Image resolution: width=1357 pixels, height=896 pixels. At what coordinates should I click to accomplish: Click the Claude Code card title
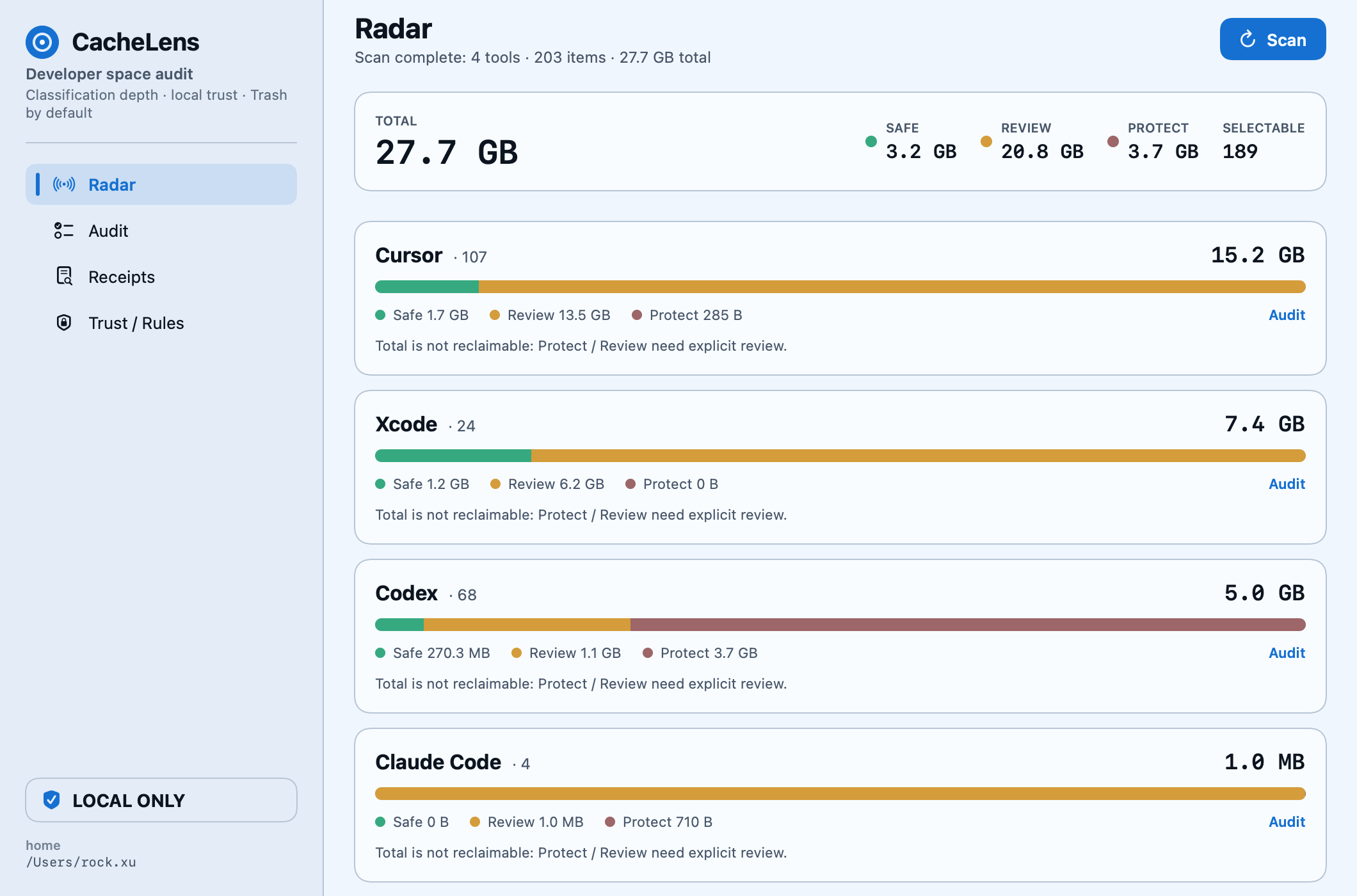click(438, 762)
